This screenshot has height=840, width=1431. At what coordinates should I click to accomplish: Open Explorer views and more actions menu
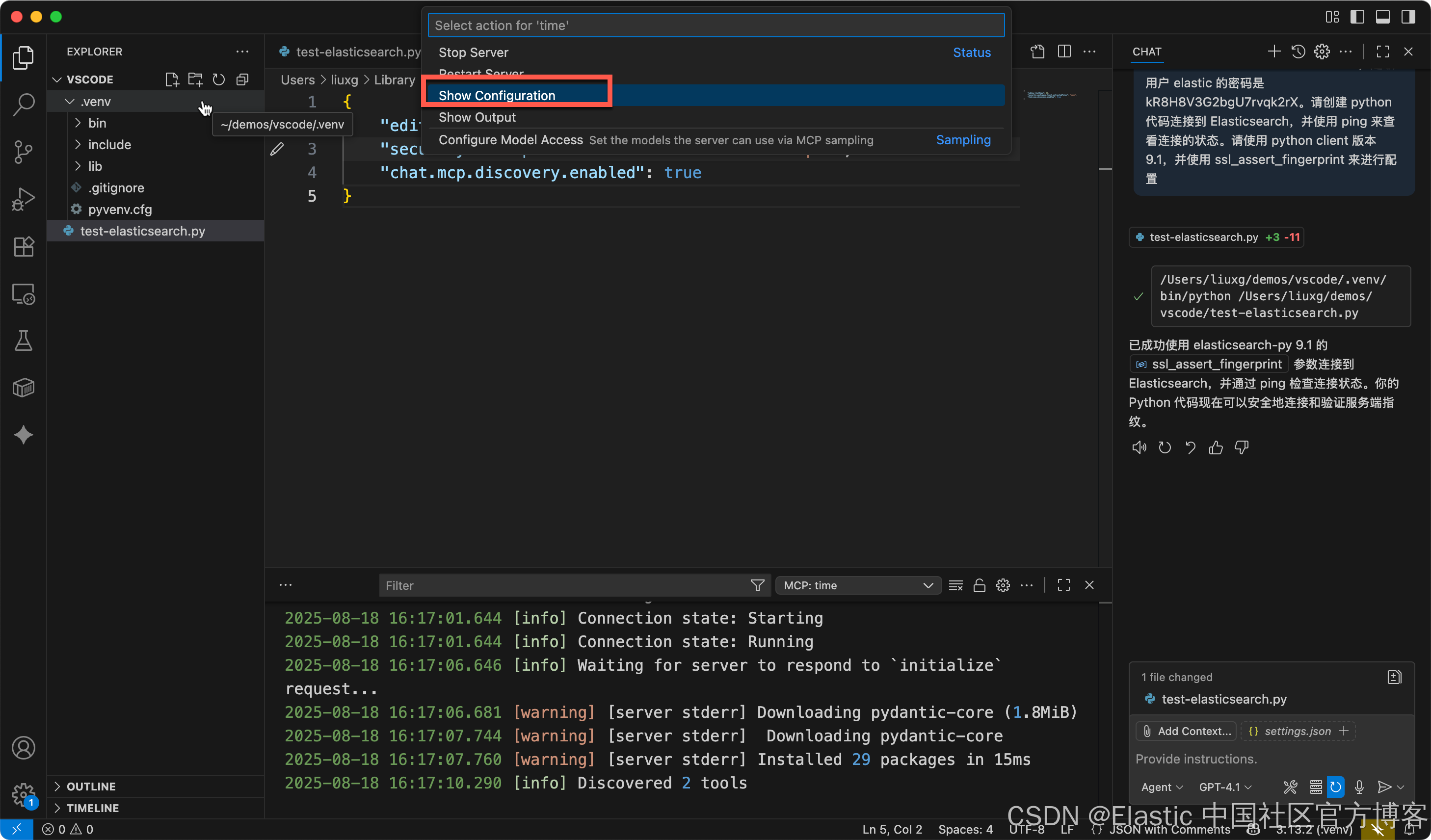coord(242,52)
